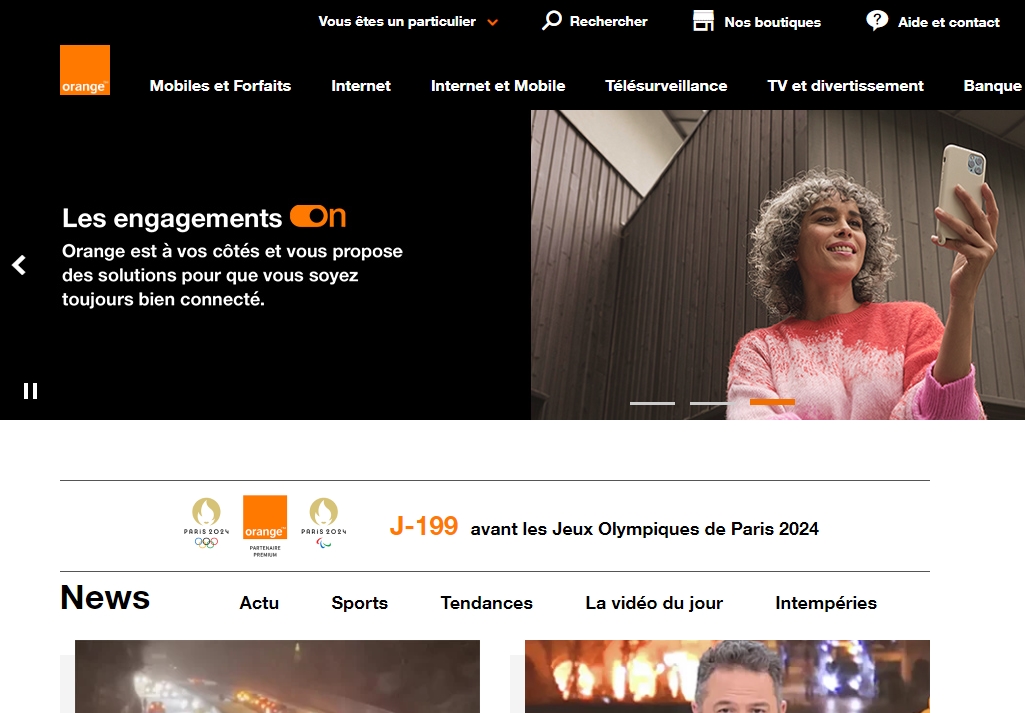Open the man with fire news thumbnail
This screenshot has height=713, width=1025.
click(727, 676)
